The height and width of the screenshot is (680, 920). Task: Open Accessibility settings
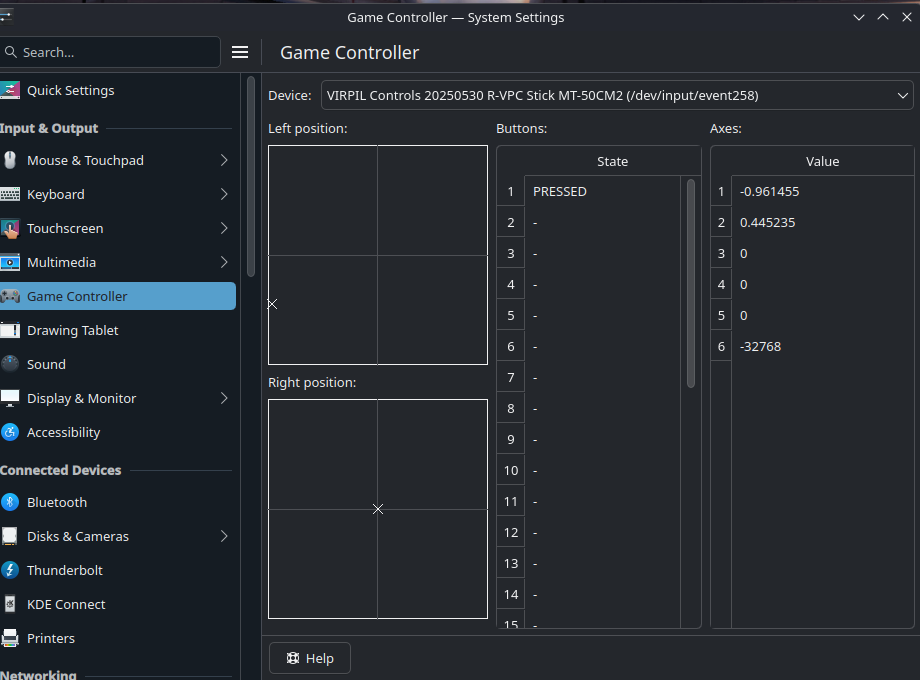[65, 432]
